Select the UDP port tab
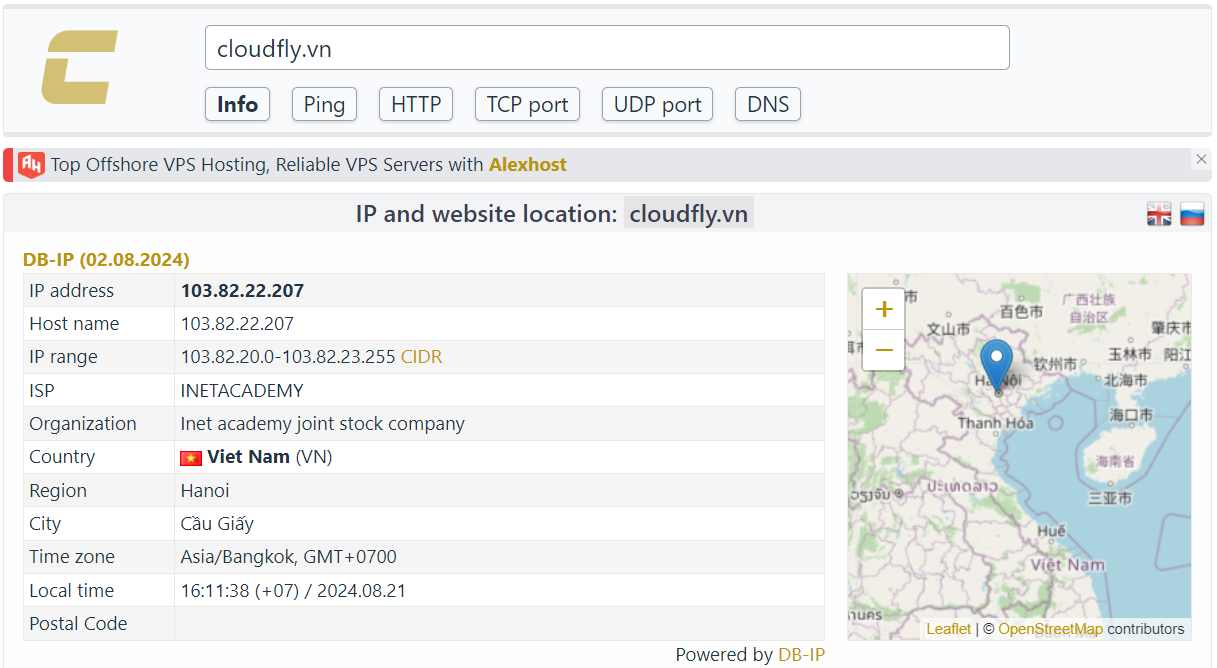Screen dimensions: 1217x668 (x=657, y=104)
